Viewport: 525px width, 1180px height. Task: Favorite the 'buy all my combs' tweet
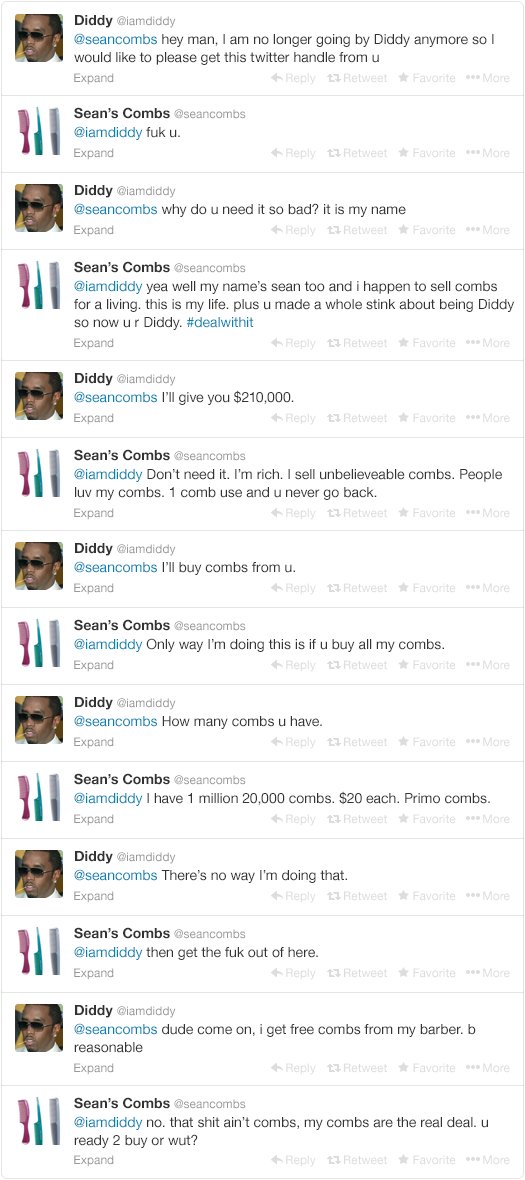(426, 665)
